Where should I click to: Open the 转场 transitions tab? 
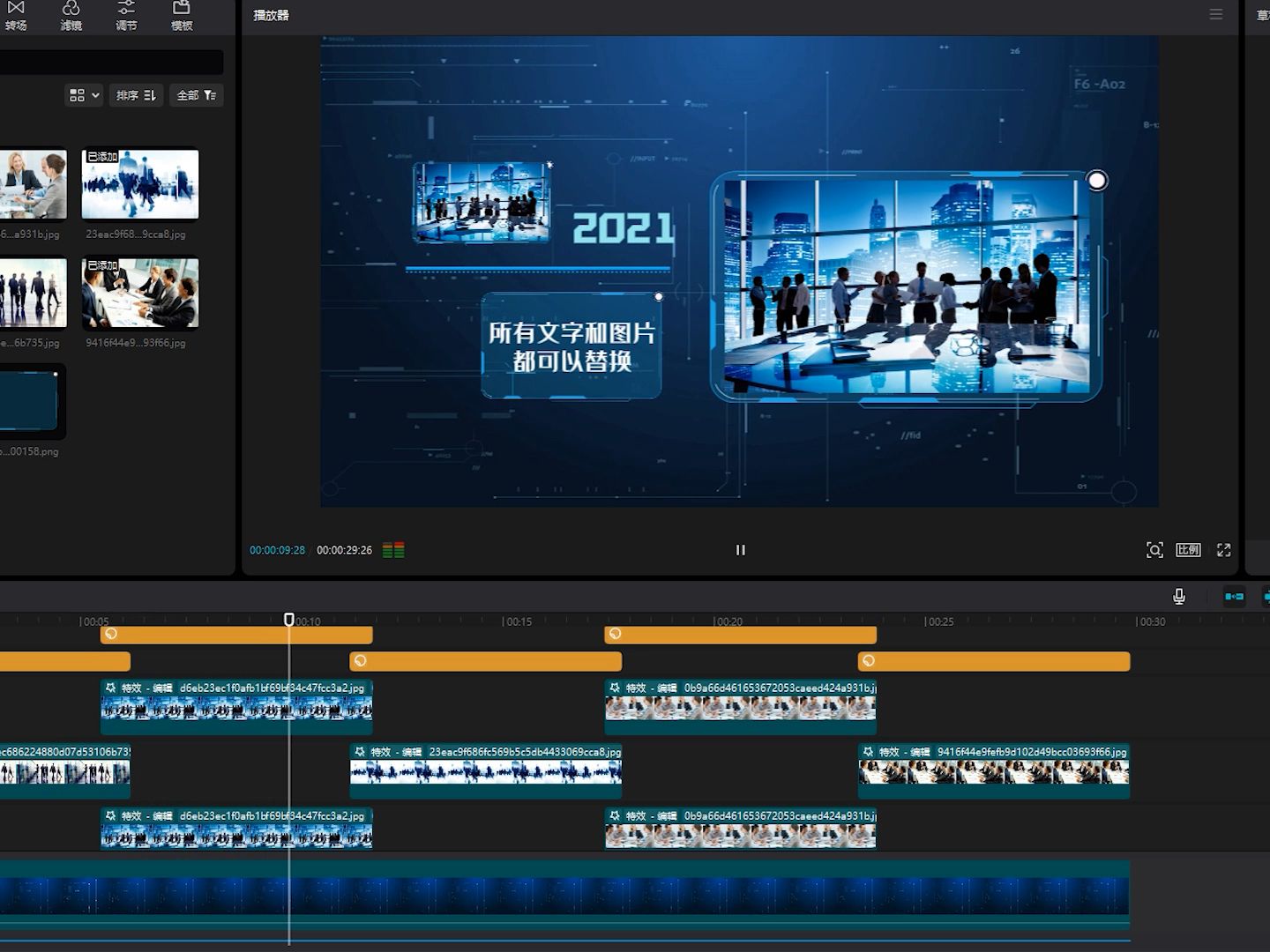(16, 16)
